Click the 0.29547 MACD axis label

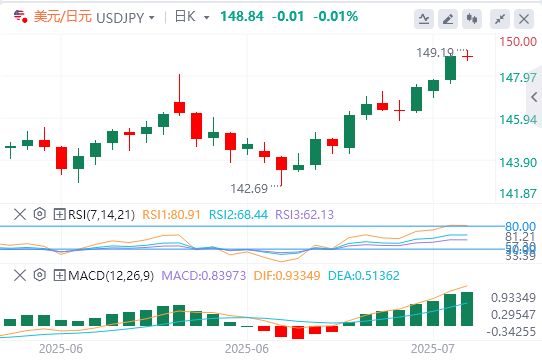513,315
